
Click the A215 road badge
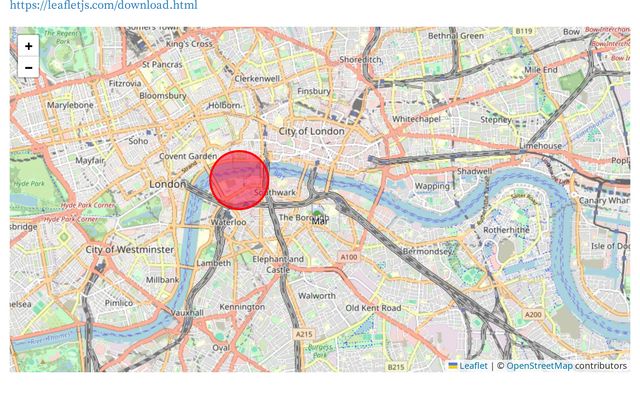303,334
